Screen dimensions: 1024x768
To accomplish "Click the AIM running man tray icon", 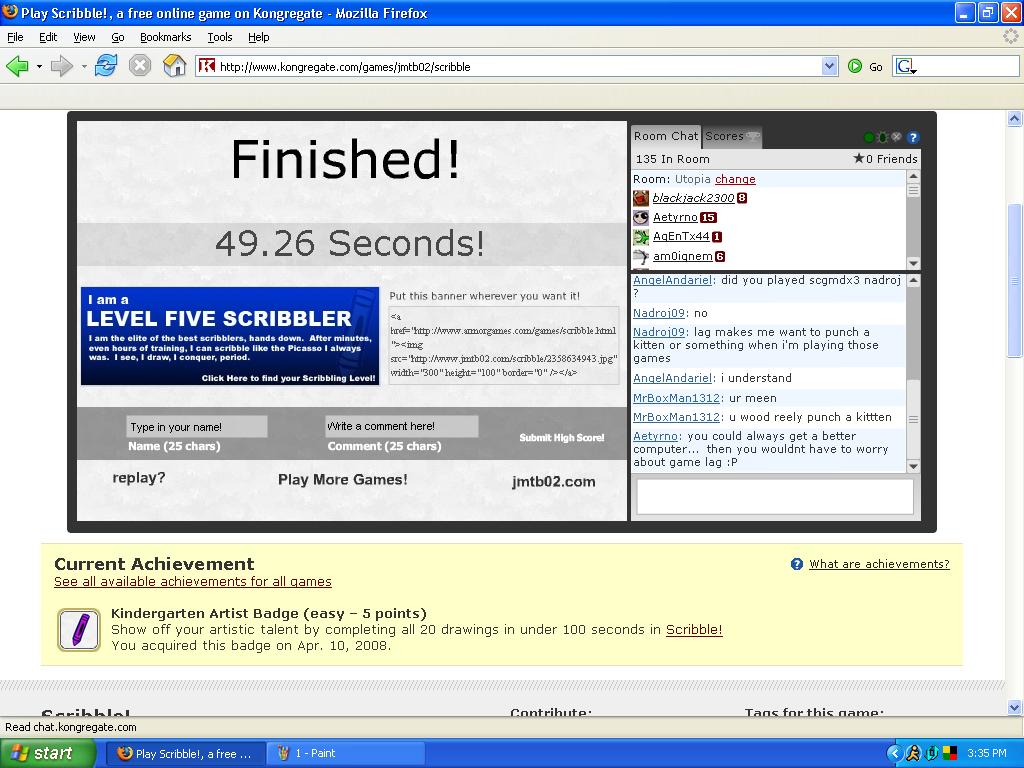I will coord(913,754).
